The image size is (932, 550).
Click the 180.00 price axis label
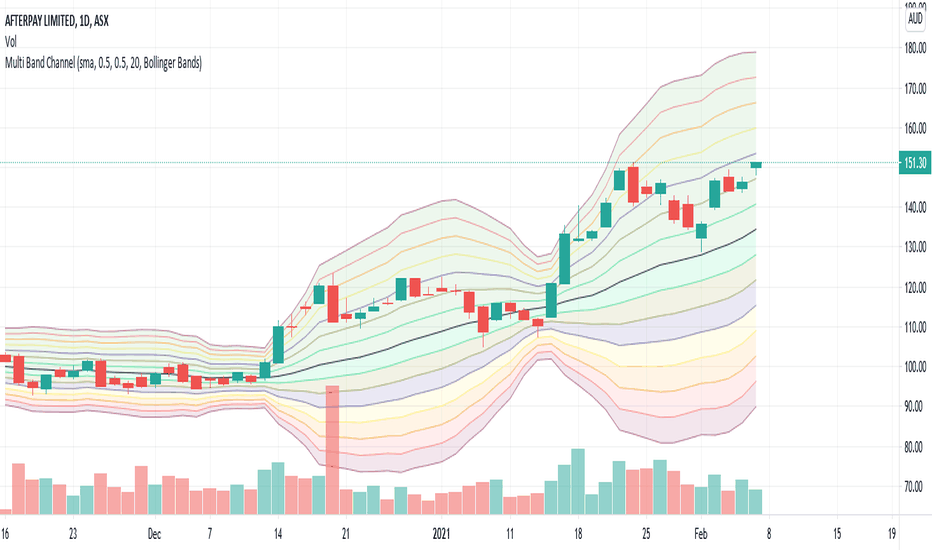(915, 48)
